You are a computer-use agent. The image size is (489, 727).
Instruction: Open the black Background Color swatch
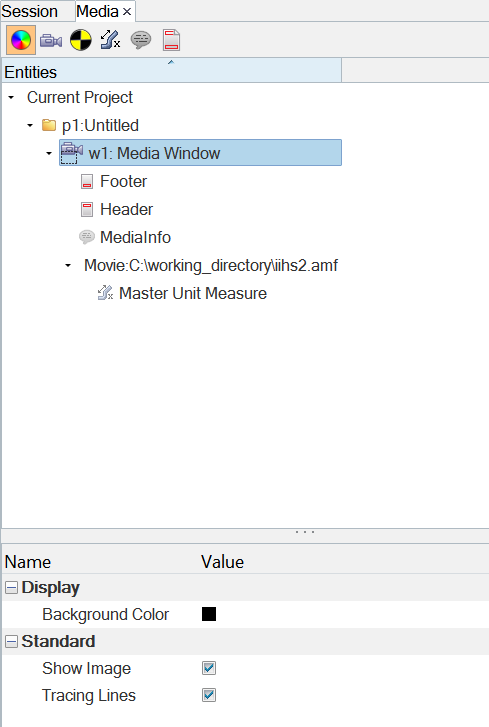coord(209,614)
